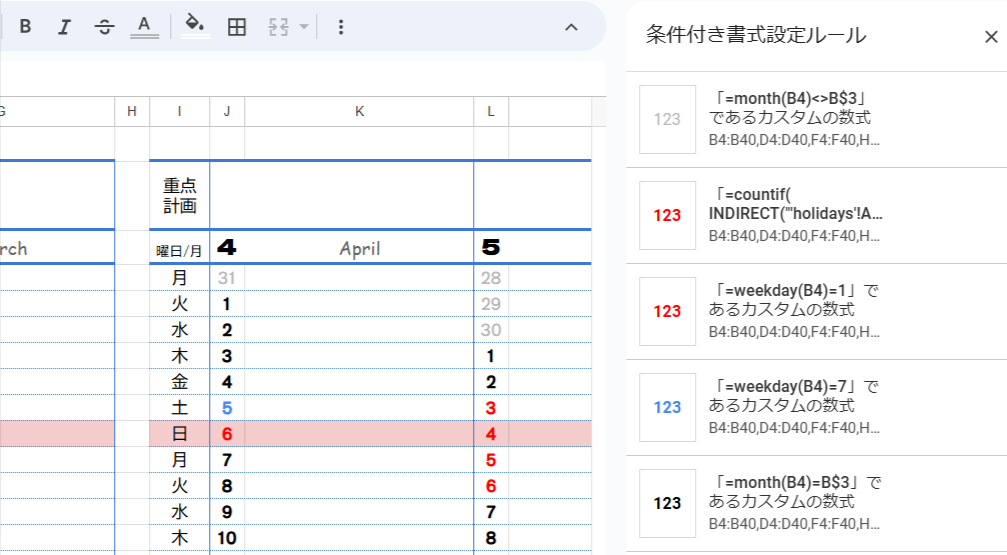Viewport: 1007px width, 555px height.
Task: Collapse the toolbar with the chevron
Action: pos(571,27)
